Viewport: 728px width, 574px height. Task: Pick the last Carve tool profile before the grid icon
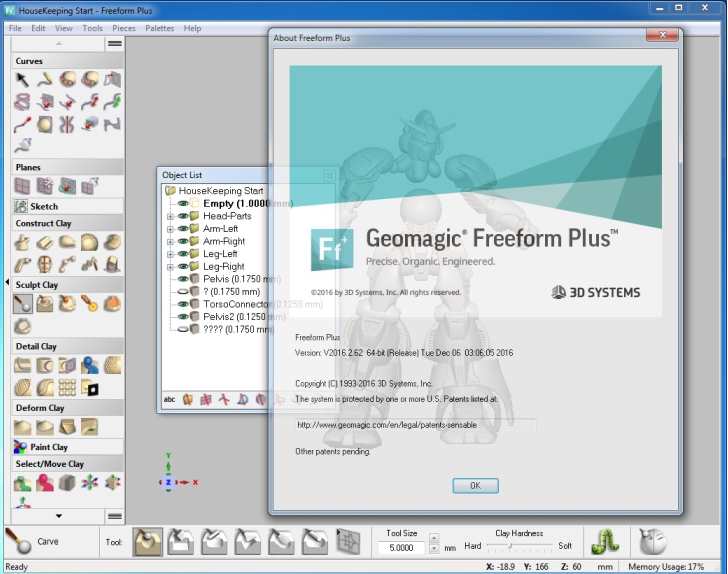click(314, 541)
